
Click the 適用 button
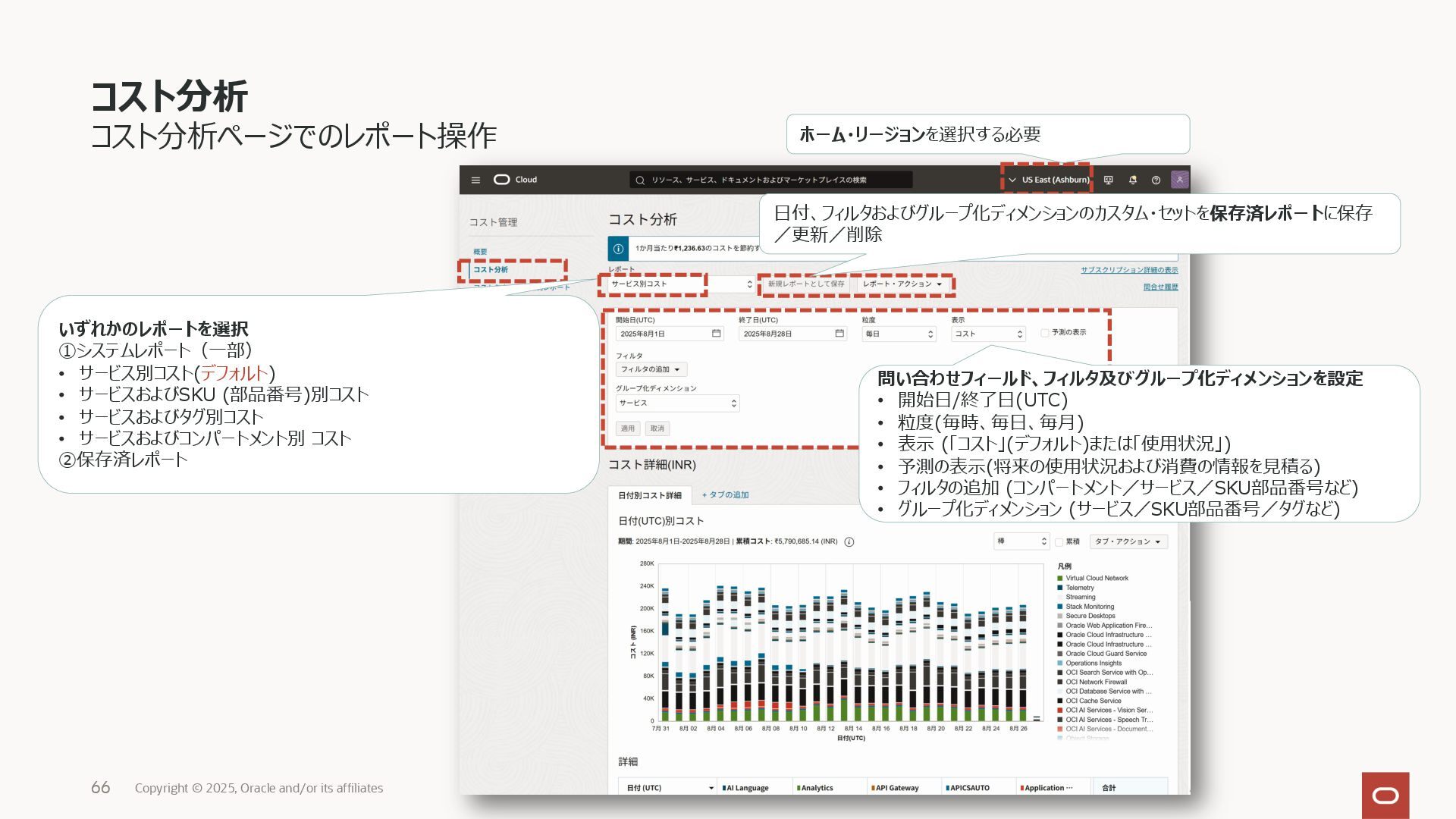point(627,429)
